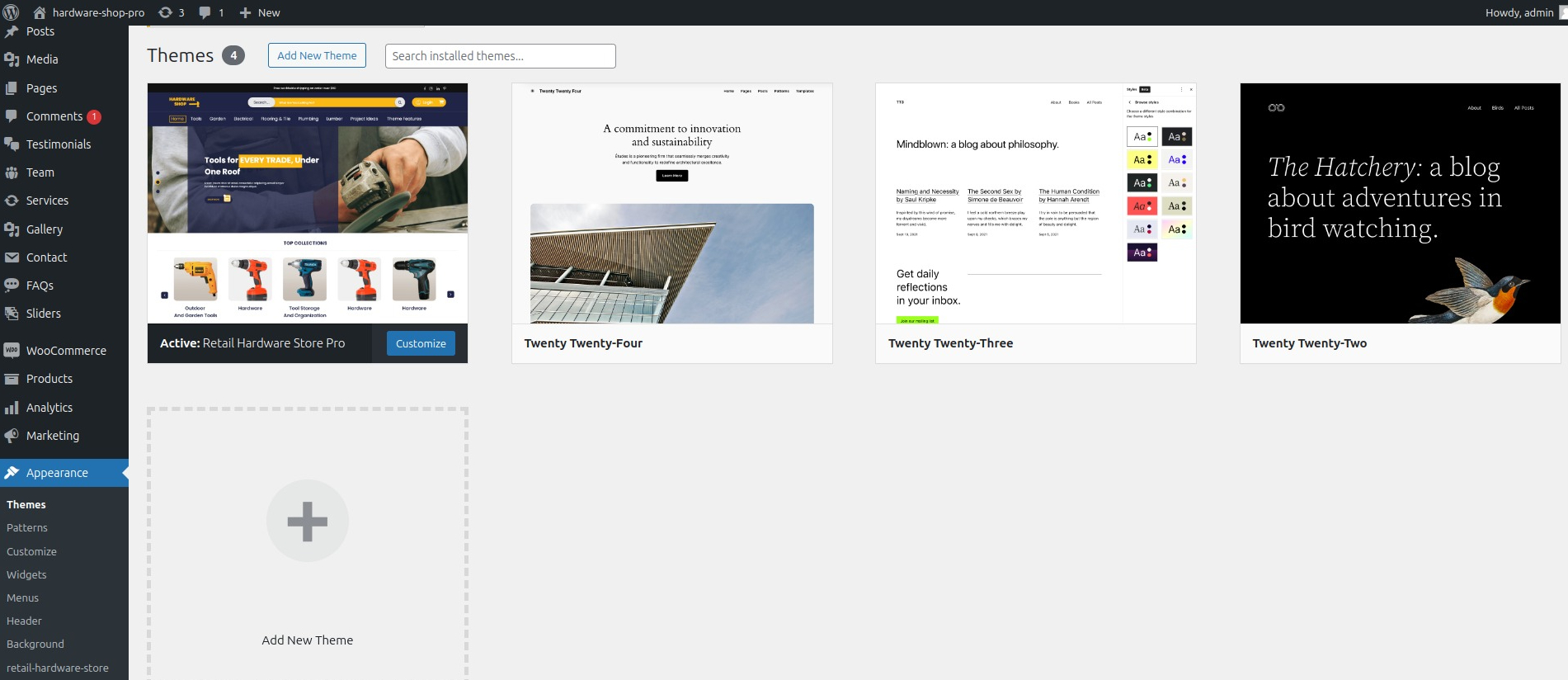The height and width of the screenshot is (680, 1568).
Task: Click the Team group icon
Action: [12, 172]
